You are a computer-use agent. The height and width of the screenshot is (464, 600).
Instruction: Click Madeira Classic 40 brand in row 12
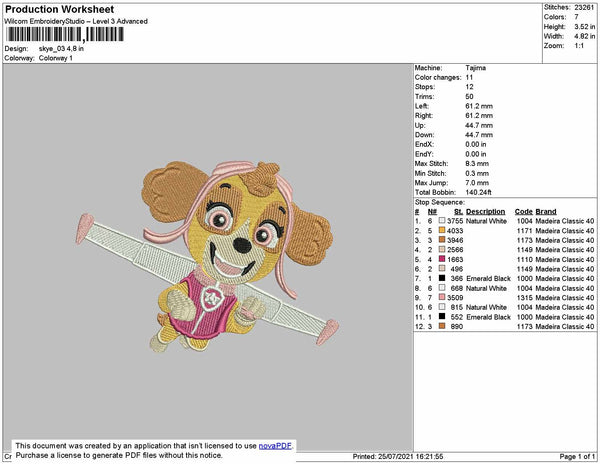[565, 326]
